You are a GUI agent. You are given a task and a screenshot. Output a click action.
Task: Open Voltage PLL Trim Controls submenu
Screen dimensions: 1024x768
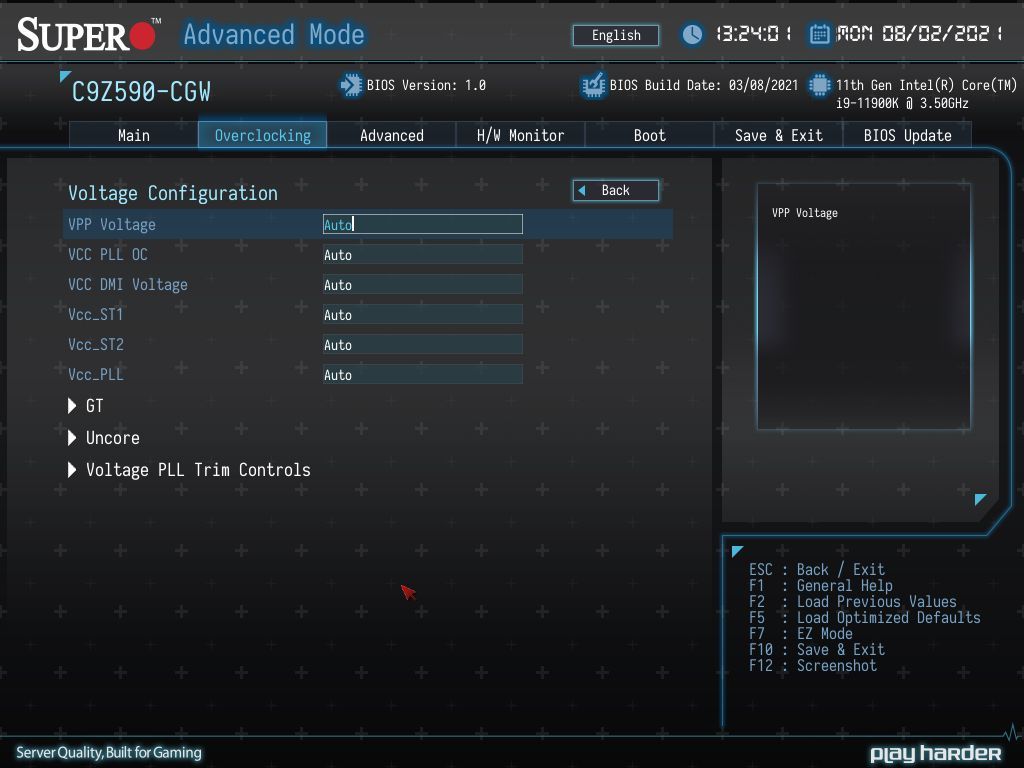pyautogui.click(x=189, y=470)
